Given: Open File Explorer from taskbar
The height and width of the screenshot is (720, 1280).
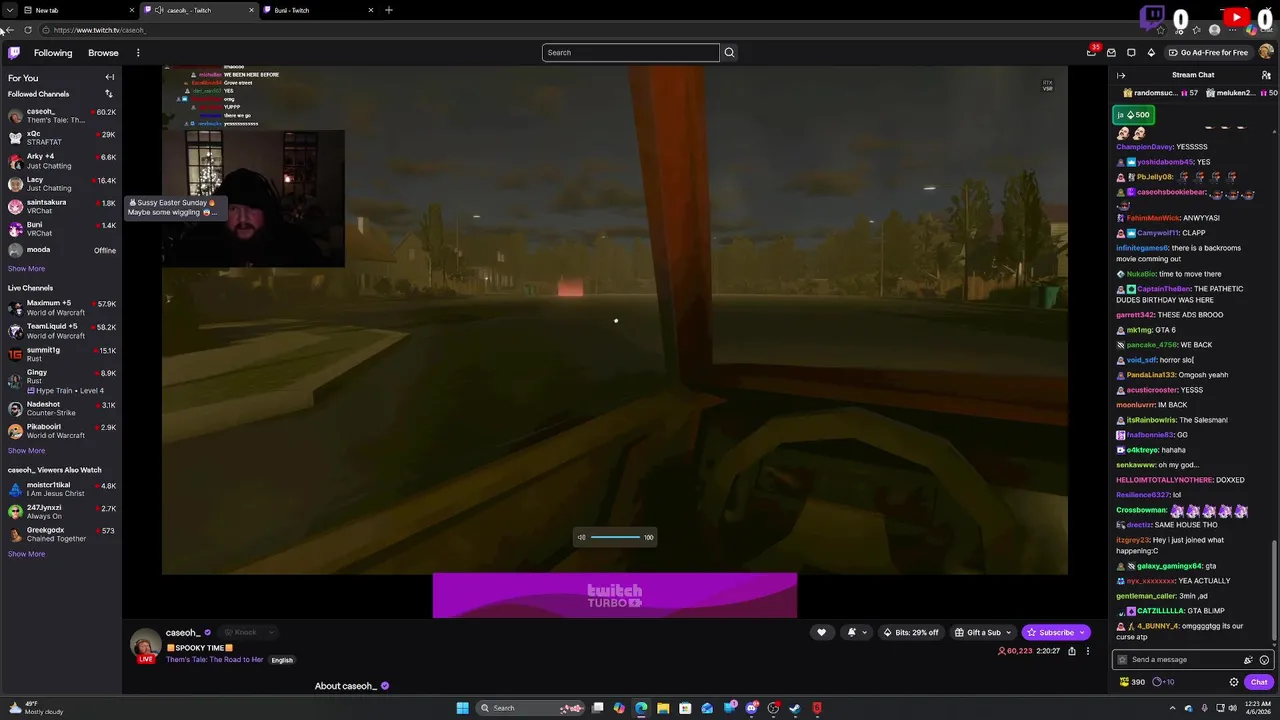Looking at the screenshot, I should pos(663,708).
